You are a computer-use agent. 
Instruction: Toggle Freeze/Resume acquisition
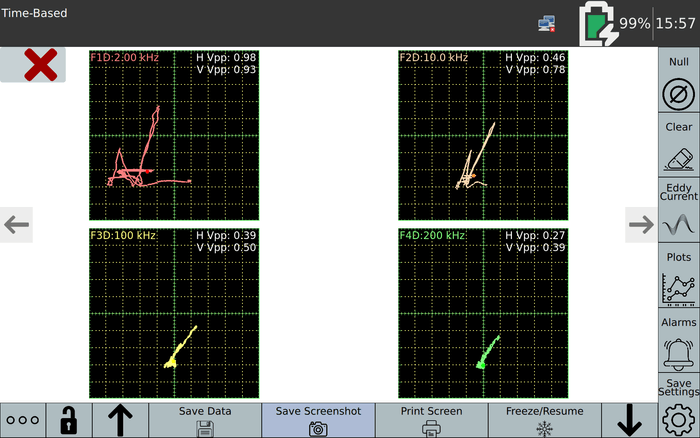click(544, 420)
